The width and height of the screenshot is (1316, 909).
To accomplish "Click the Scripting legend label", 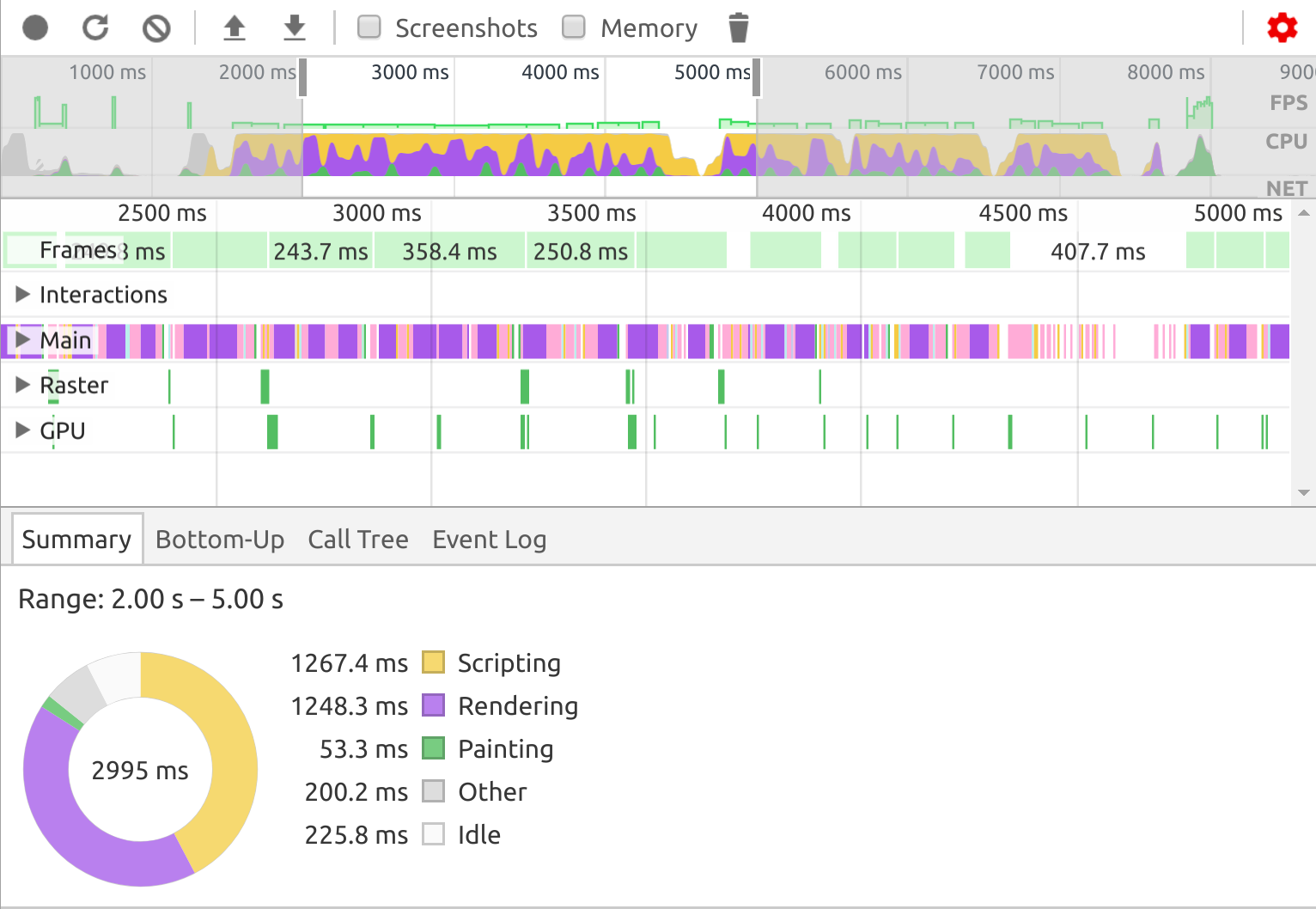I will click(x=509, y=663).
